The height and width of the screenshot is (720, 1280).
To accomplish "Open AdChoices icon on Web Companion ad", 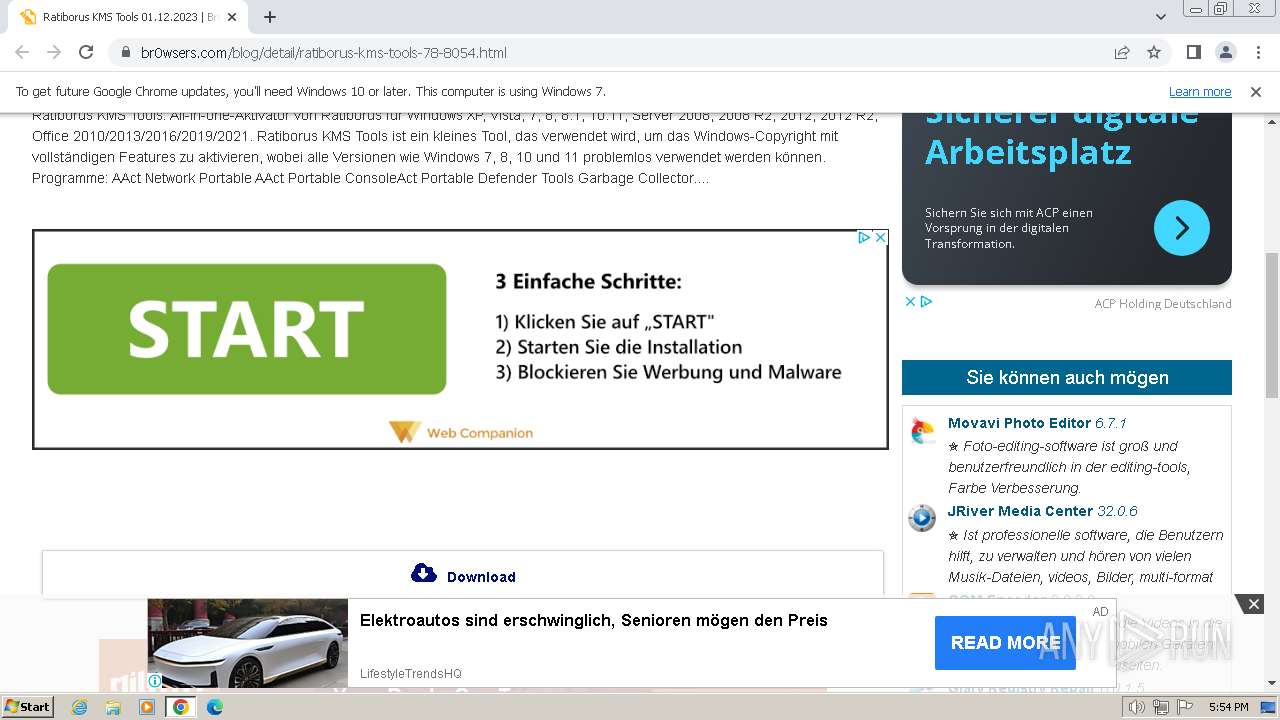I will (x=865, y=238).
